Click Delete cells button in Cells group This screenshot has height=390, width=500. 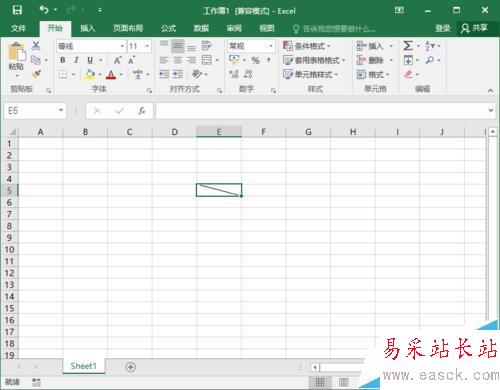(x=370, y=60)
